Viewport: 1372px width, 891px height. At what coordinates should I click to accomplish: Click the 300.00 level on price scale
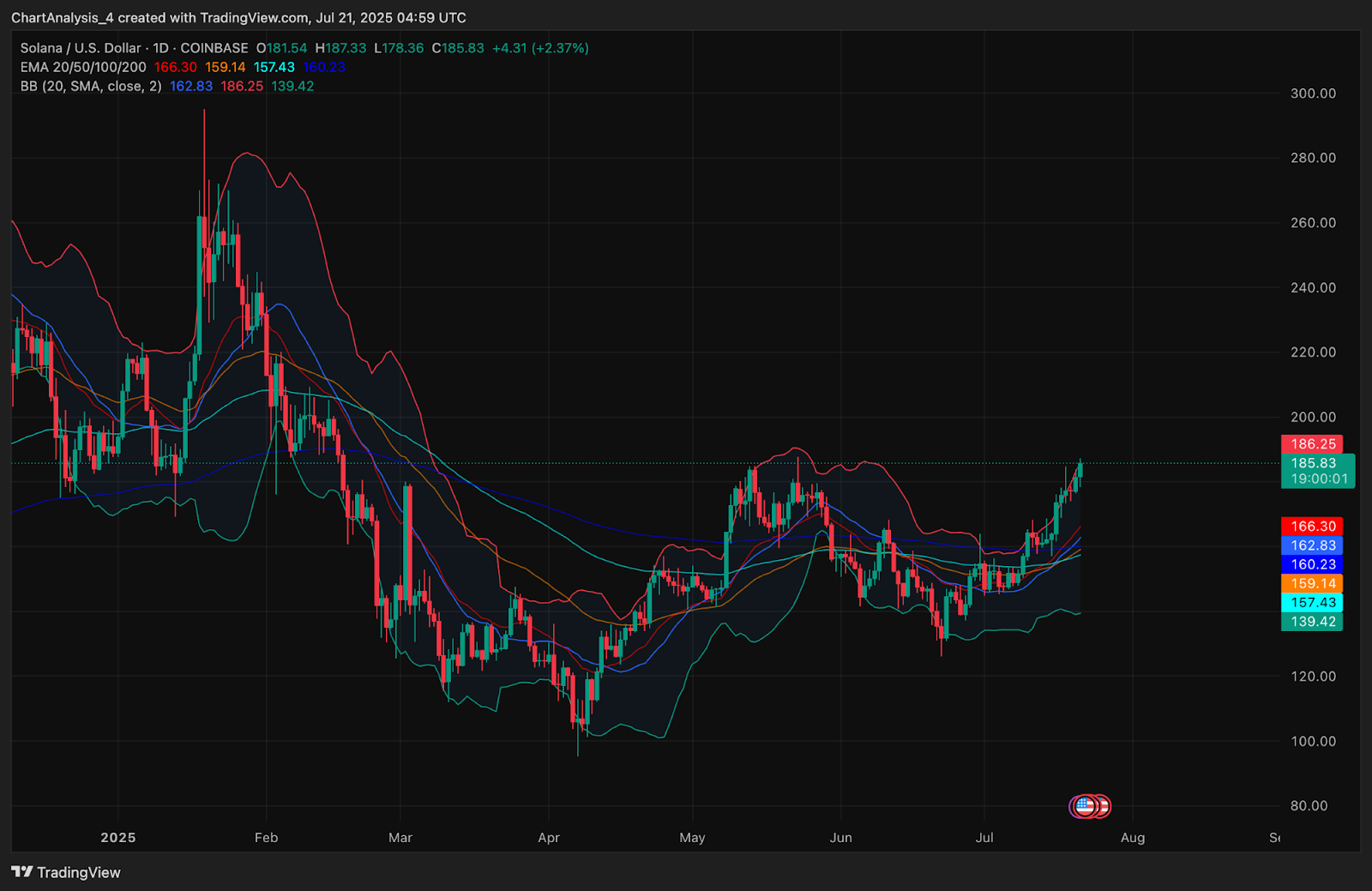pyautogui.click(x=1313, y=93)
